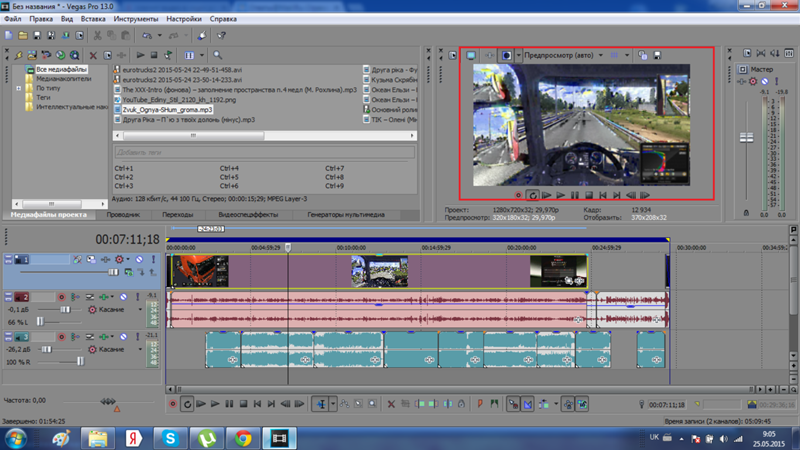Open overlays grid dropdown in preview toolbar

click(627, 55)
